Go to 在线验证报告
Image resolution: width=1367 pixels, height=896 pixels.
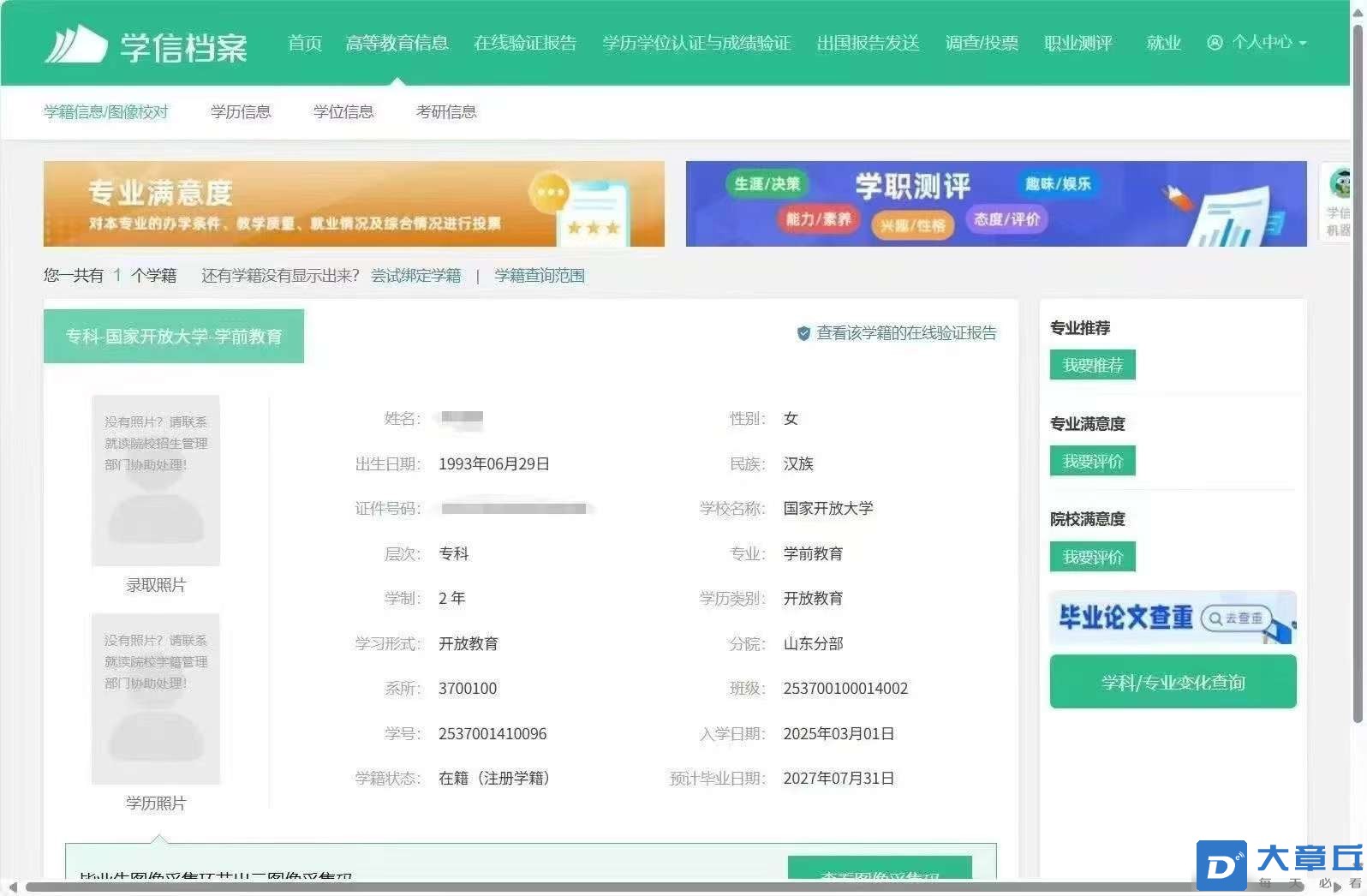pyautogui.click(x=525, y=43)
